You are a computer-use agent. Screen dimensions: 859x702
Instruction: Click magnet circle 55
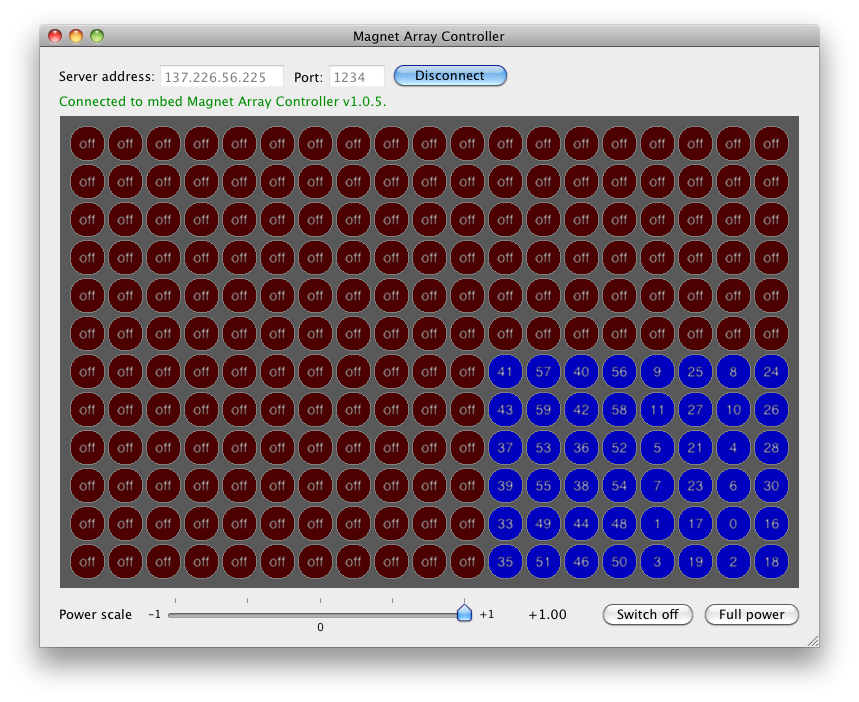543,486
